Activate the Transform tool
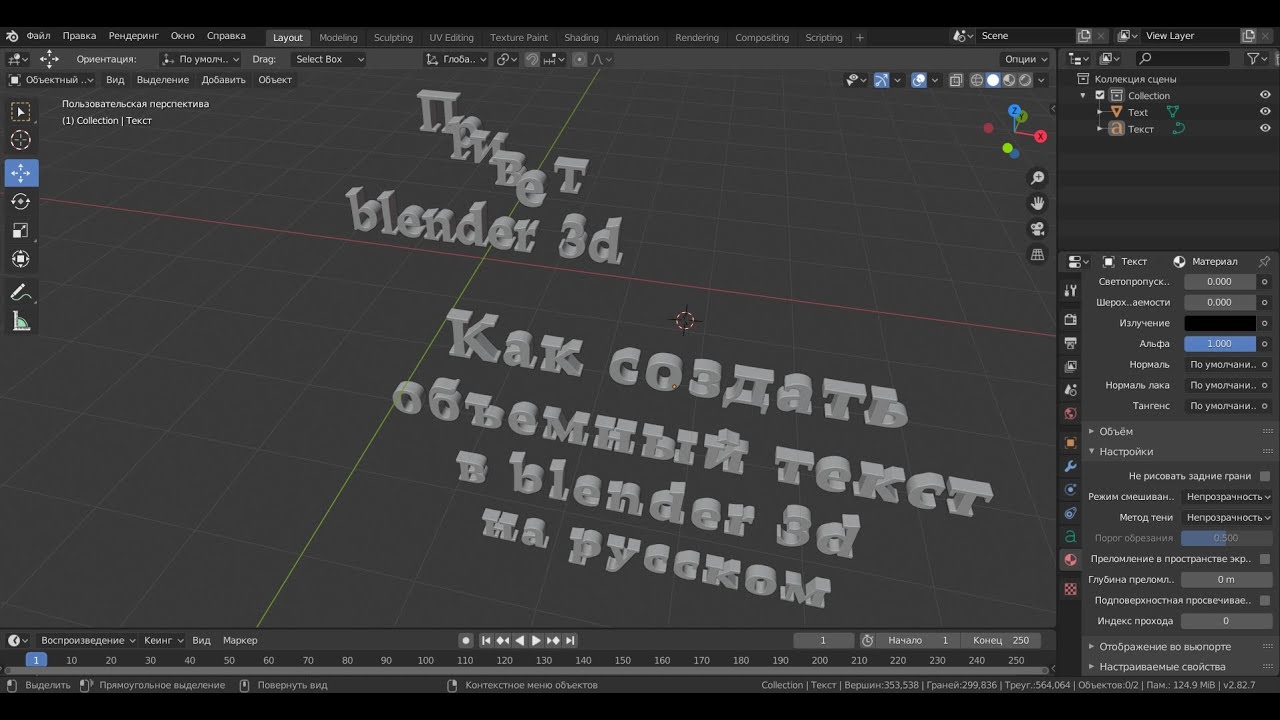 click(x=20, y=260)
